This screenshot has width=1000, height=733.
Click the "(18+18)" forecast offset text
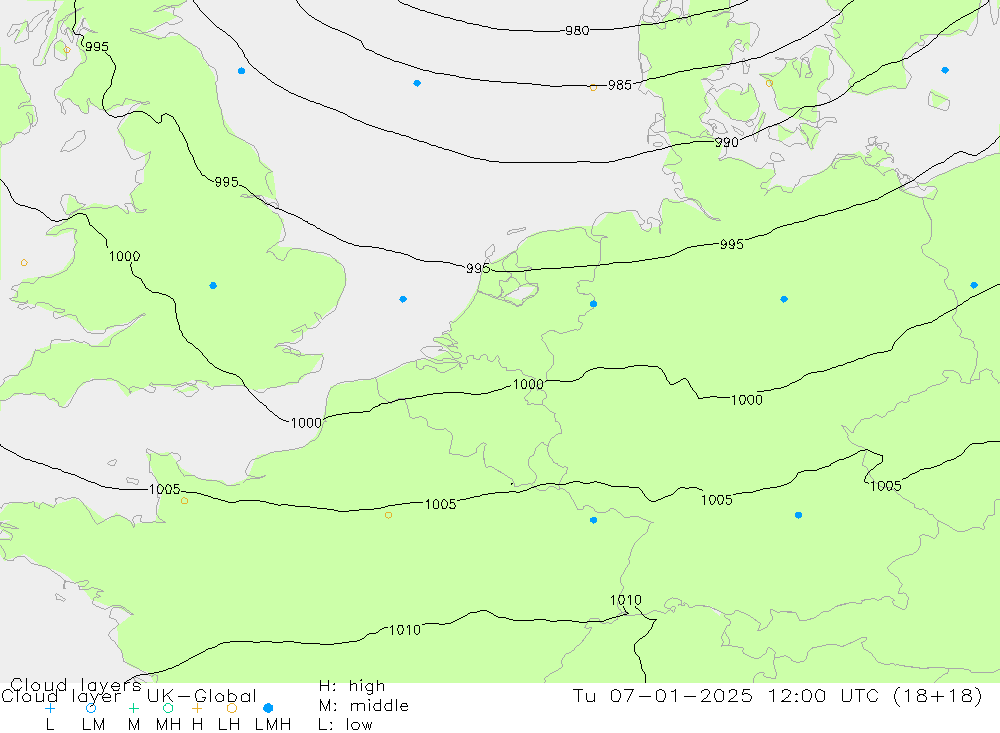[x=938, y=695]
